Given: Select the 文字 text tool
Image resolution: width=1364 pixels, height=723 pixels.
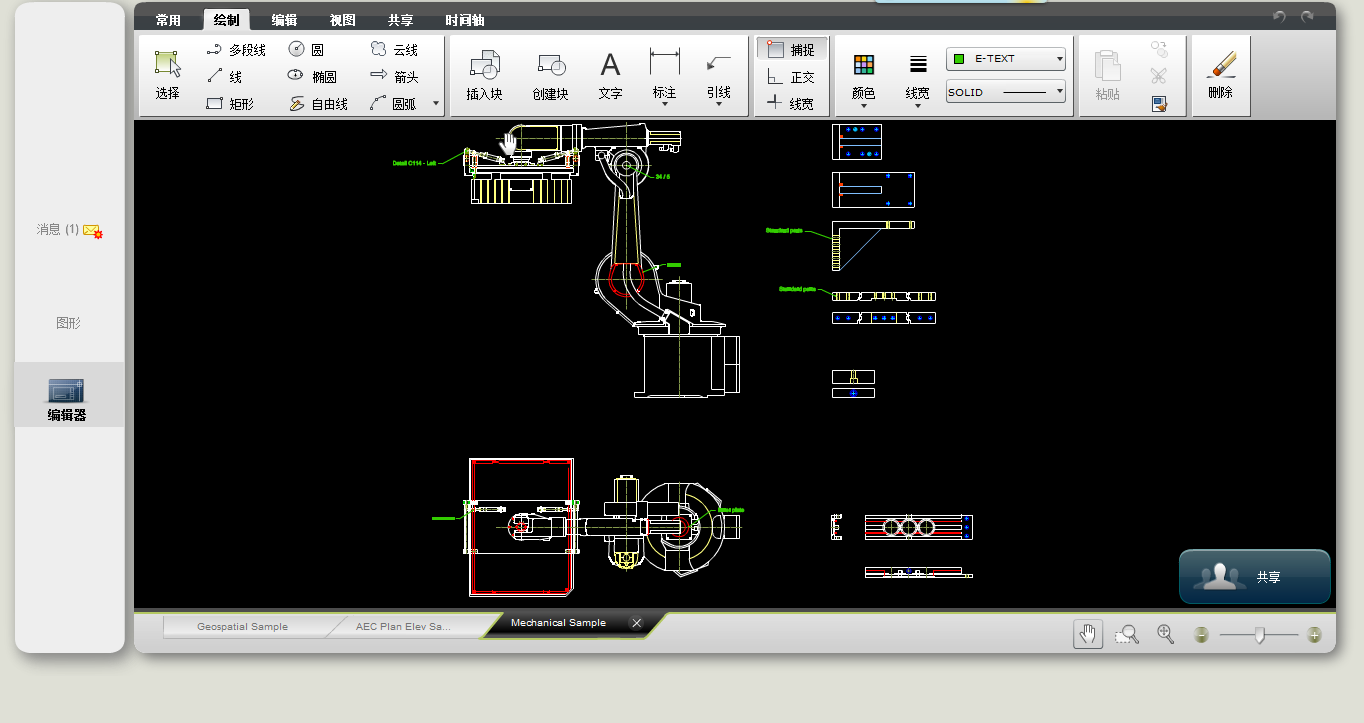Looking at the screenshot, I should click(x=610, y=76).
